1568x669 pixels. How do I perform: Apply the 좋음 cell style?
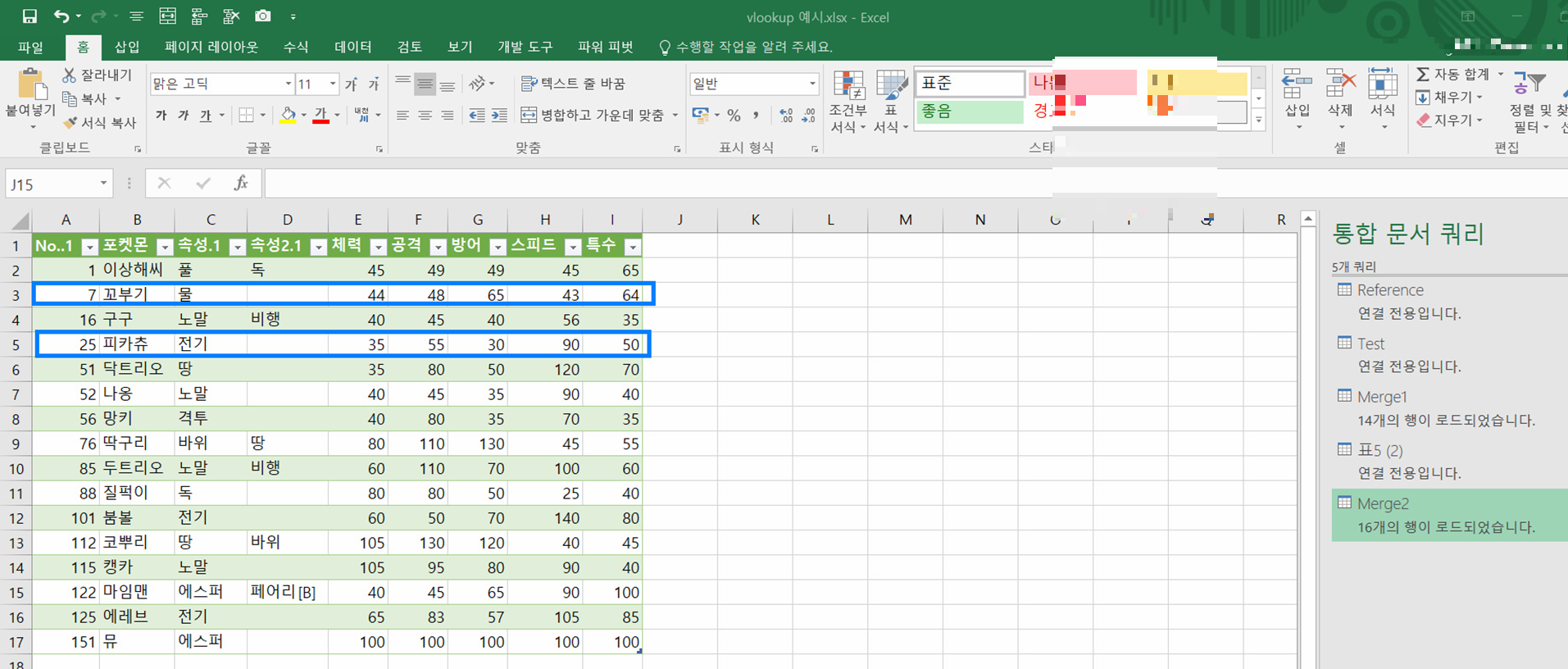[970, 111]
